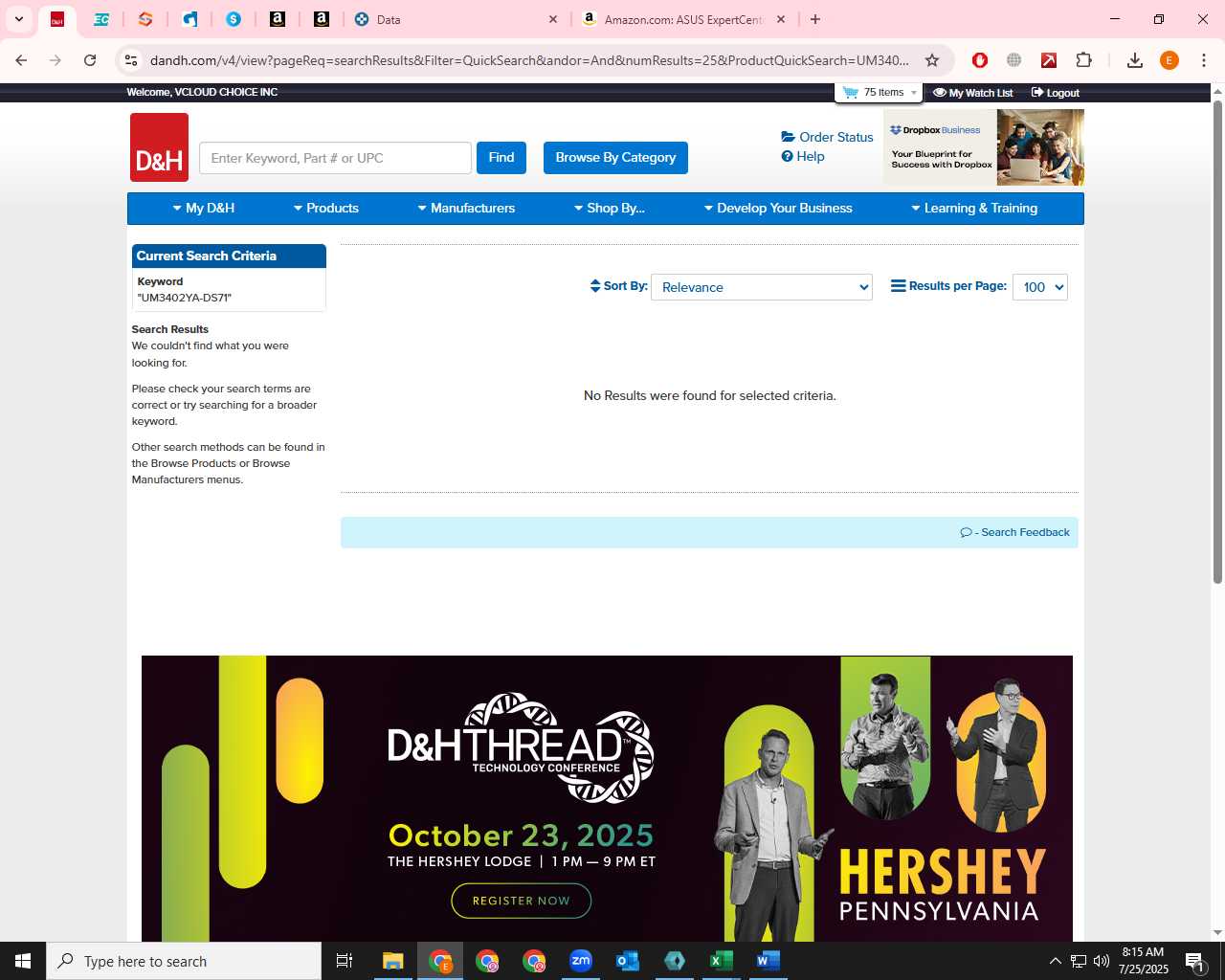Expand Learning & Training menu
The image size is (1225, 980).
[x=973, y=208]
